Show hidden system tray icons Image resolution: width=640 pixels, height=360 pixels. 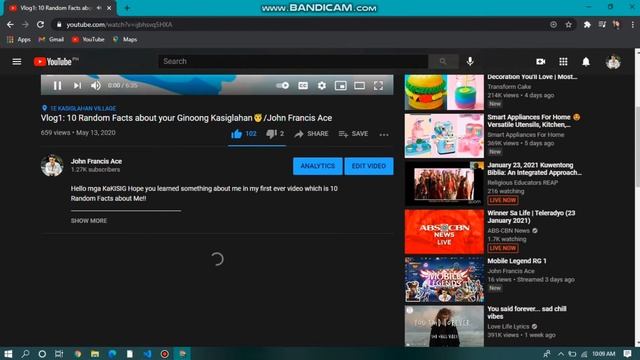pyautogui.click(x=561, y=354)
